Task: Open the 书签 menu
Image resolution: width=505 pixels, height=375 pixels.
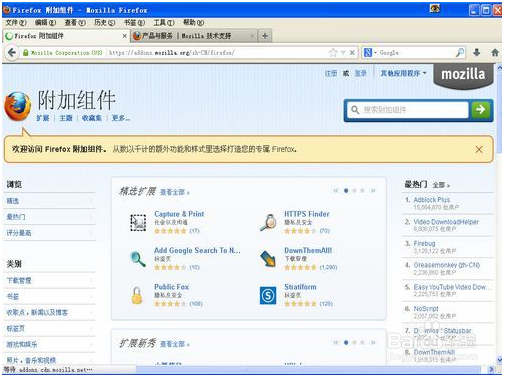Action: coord(134,23)
